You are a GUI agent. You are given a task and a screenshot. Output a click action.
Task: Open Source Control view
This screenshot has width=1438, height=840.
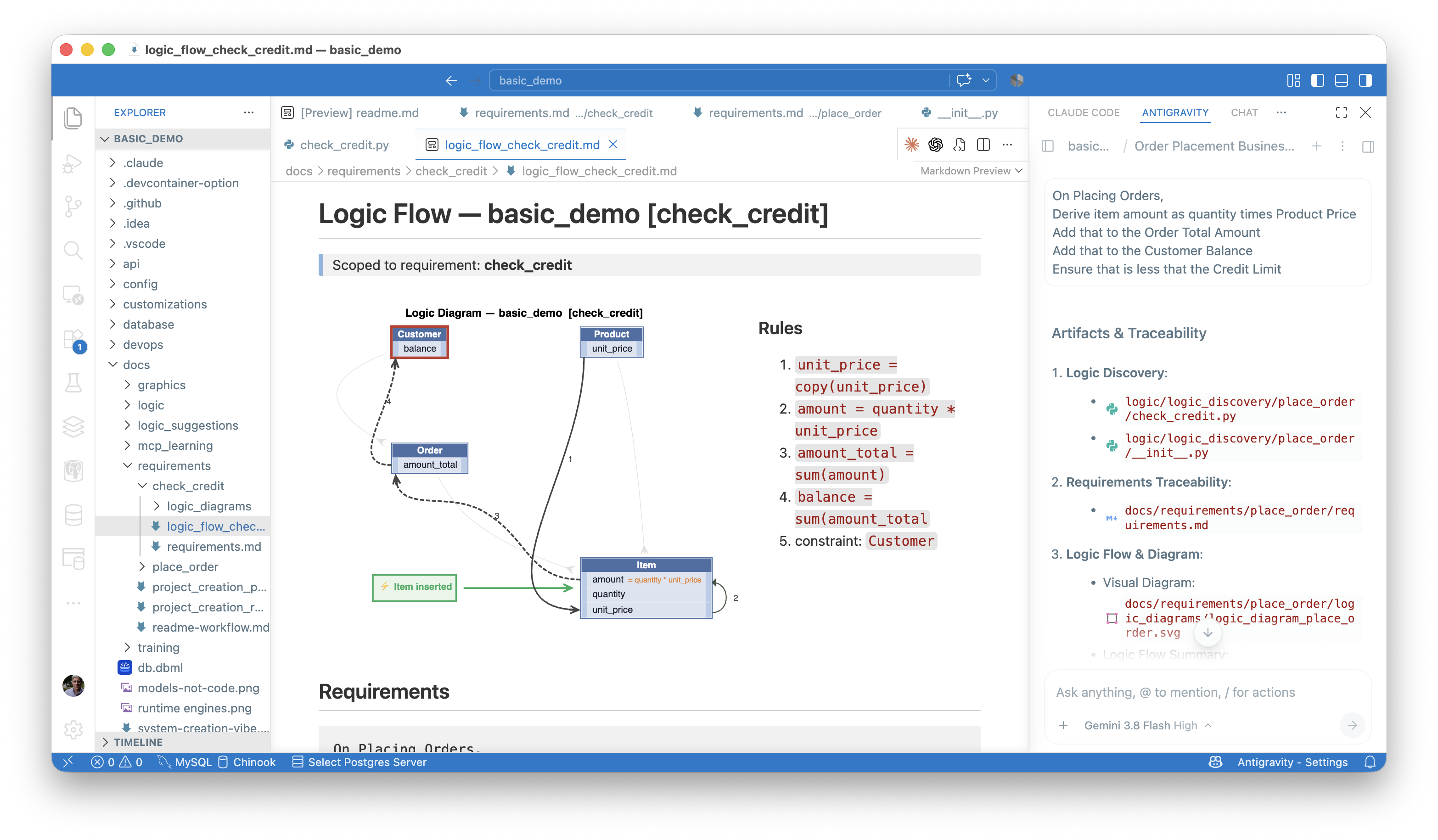pos(73,207)
